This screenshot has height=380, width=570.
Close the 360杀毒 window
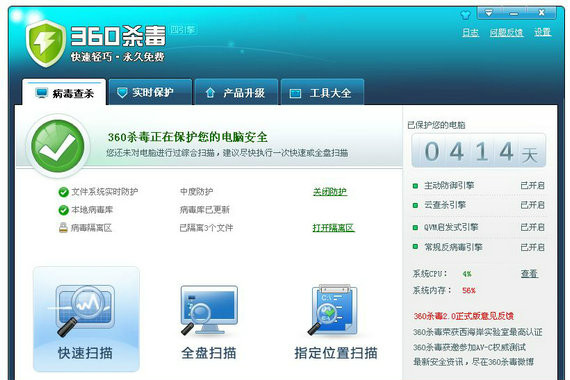tap(541, 13)
